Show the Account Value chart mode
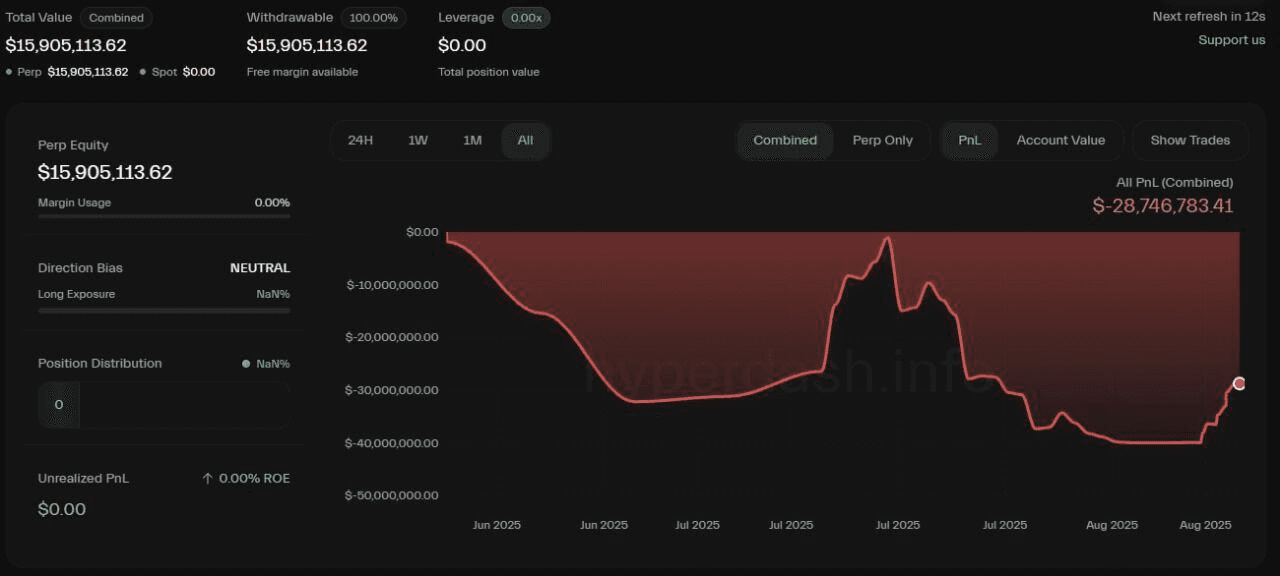This screenshot has width=1280, height=576. coord(1060,140)
